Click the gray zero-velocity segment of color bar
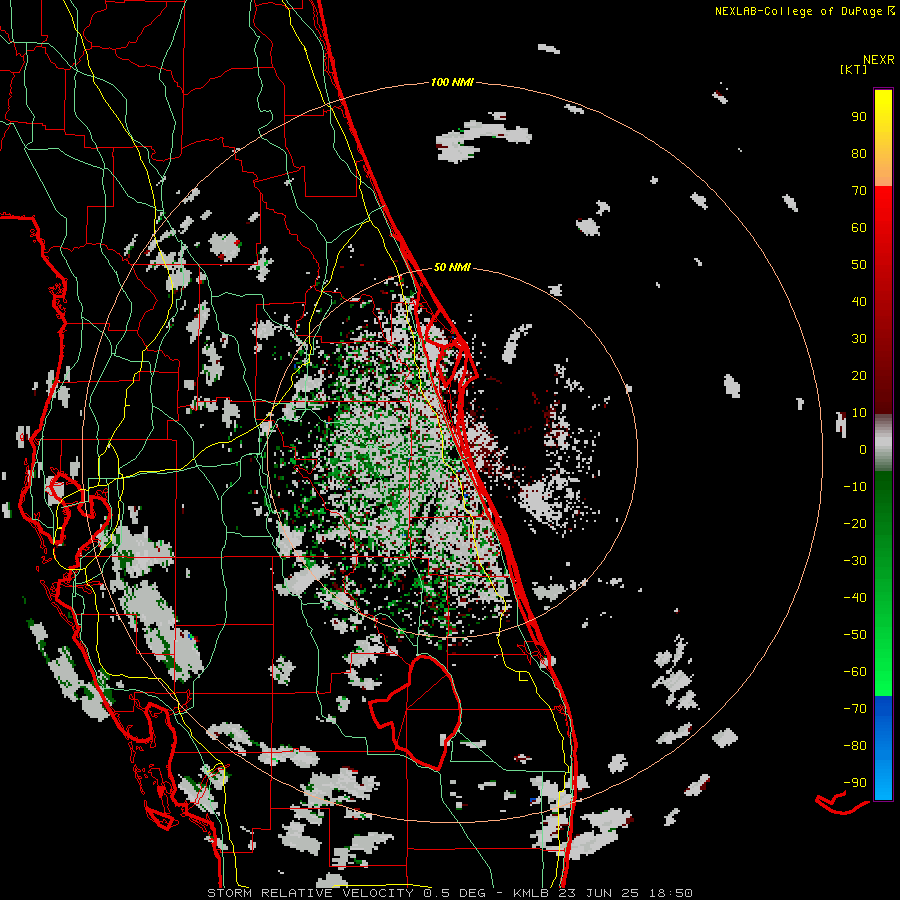This screenshot has width=900, height=900. click(x=883, y=443)
